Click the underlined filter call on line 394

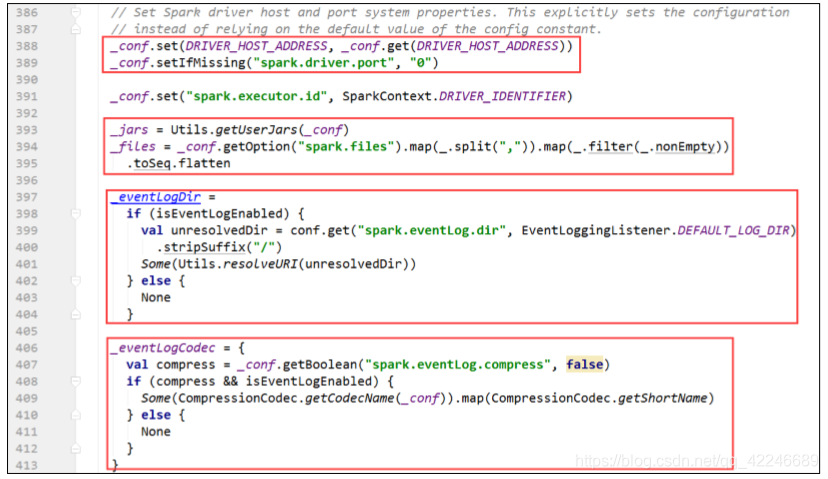click(x=610, y=147)
